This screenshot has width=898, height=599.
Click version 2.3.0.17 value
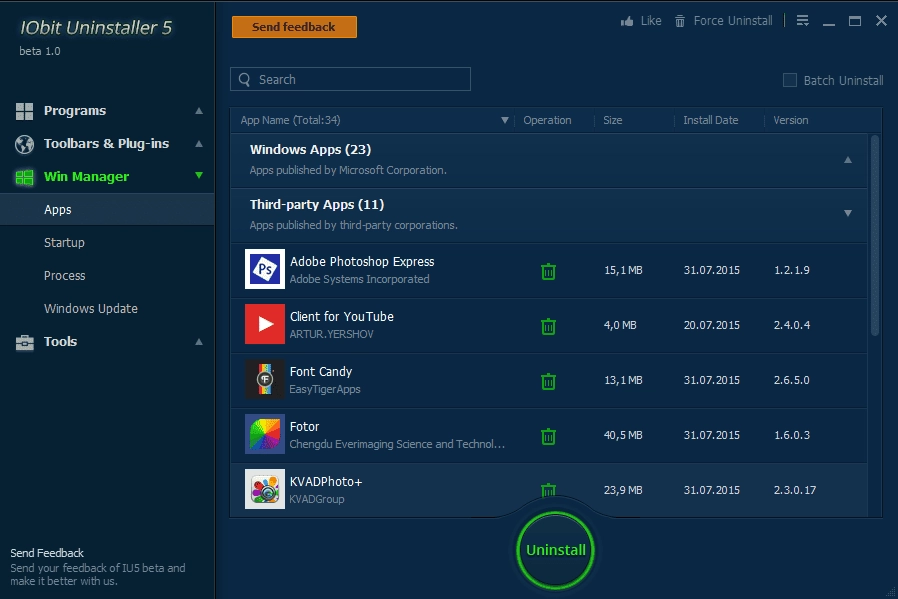click(x=794, y=490)
